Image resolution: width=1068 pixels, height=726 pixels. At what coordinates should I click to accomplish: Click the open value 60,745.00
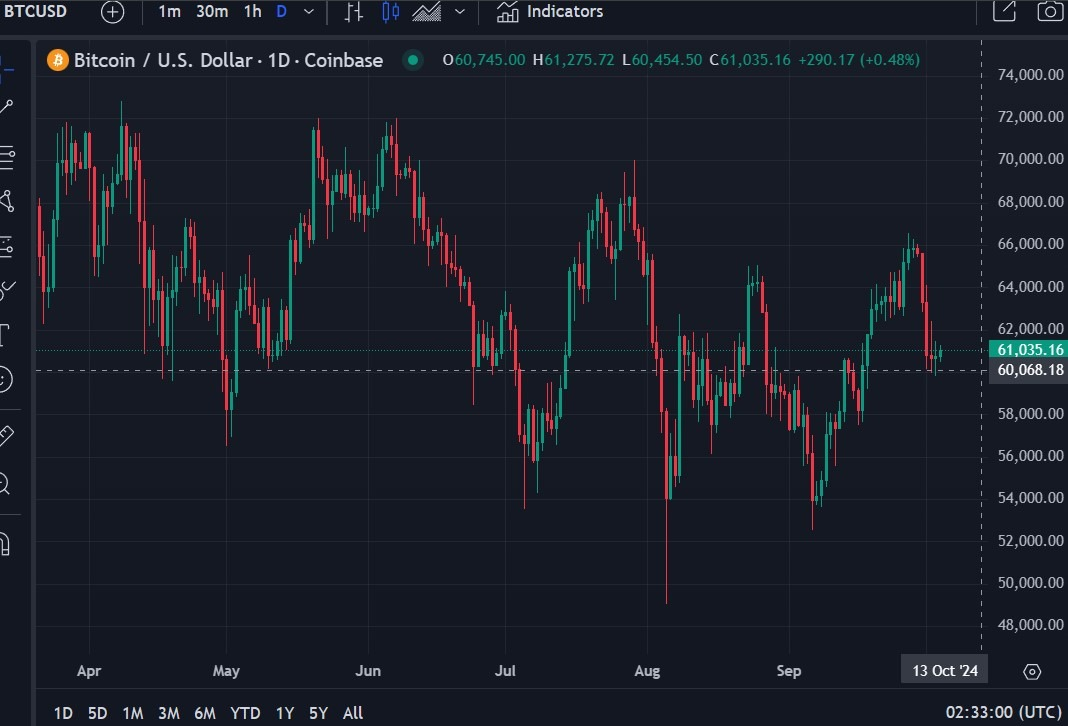490,60
